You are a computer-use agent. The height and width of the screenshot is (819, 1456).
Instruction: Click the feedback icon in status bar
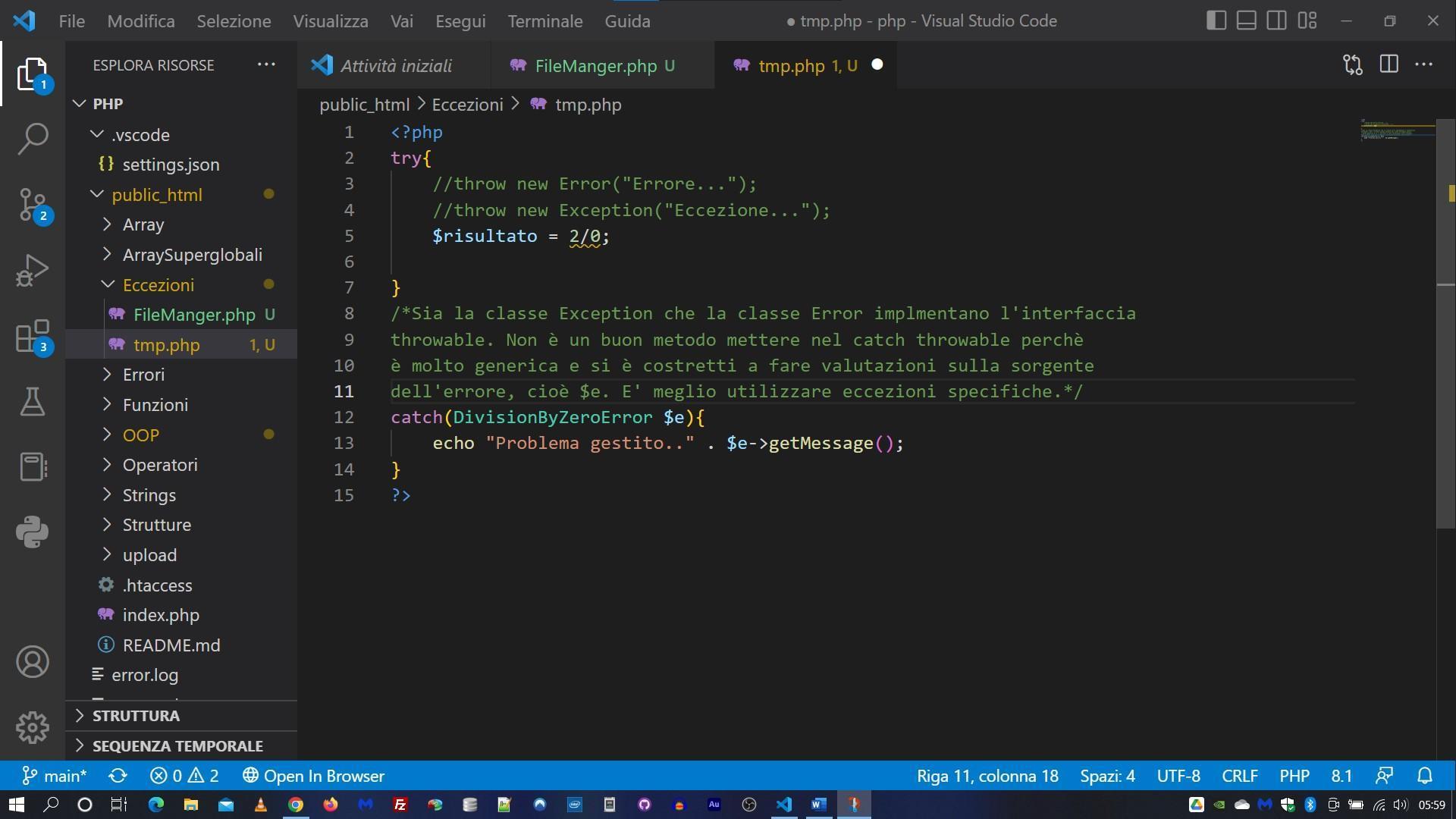(1384, 776)
